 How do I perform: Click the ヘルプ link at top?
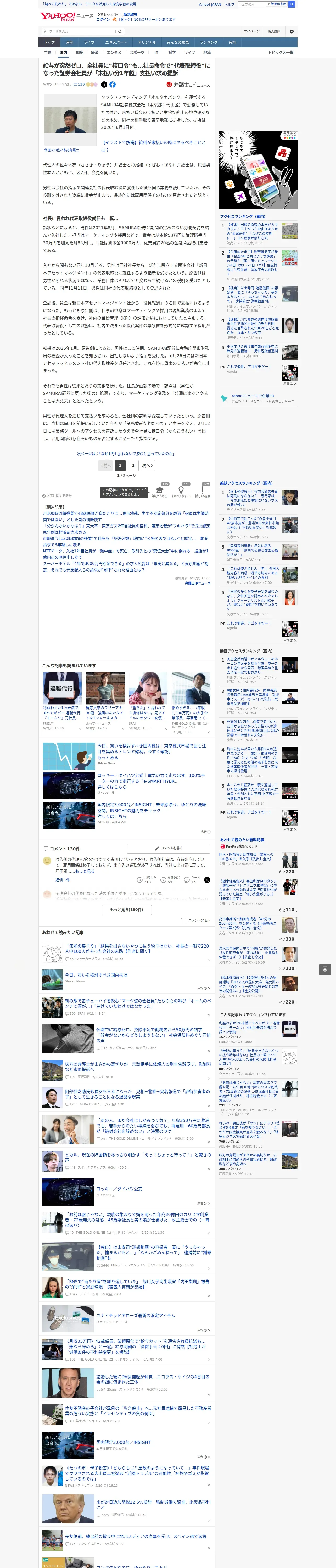click(x=229, y=4)
